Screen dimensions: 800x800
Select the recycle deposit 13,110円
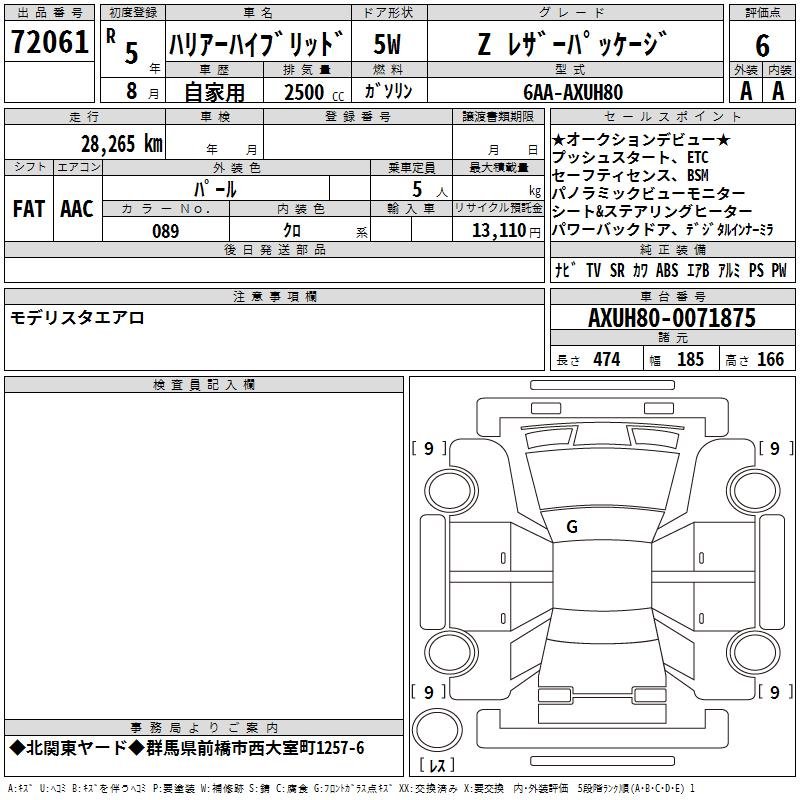[506, 231]
